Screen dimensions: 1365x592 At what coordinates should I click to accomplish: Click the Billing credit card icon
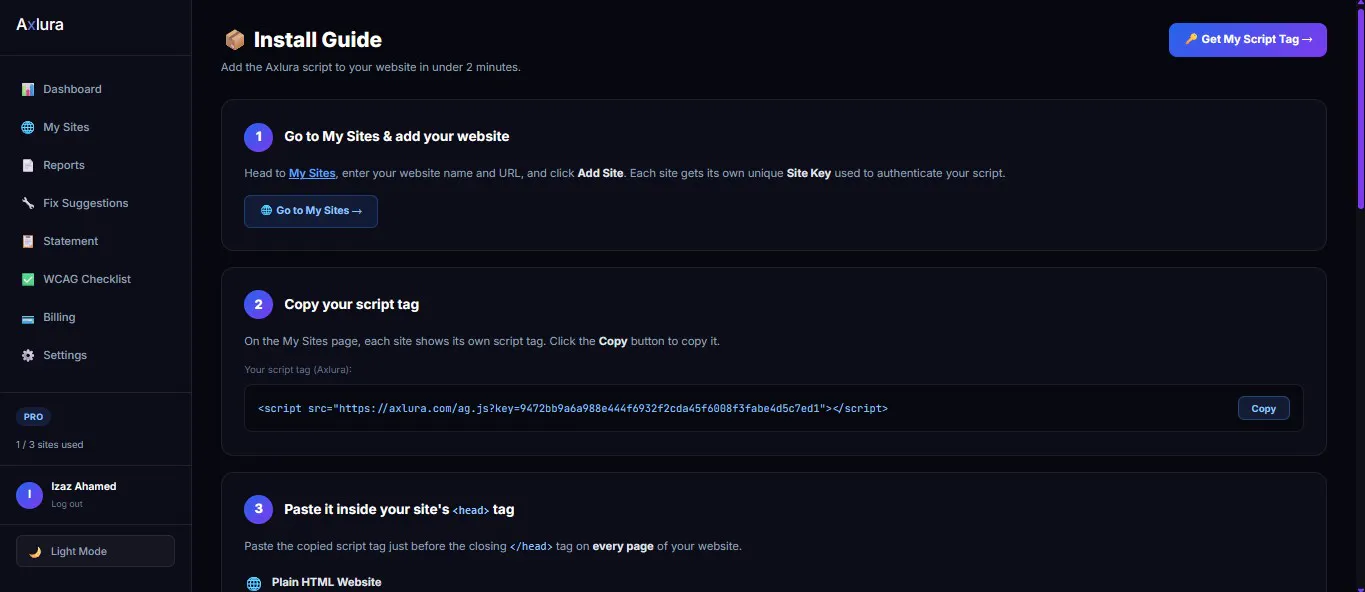(x=28, y=317)
